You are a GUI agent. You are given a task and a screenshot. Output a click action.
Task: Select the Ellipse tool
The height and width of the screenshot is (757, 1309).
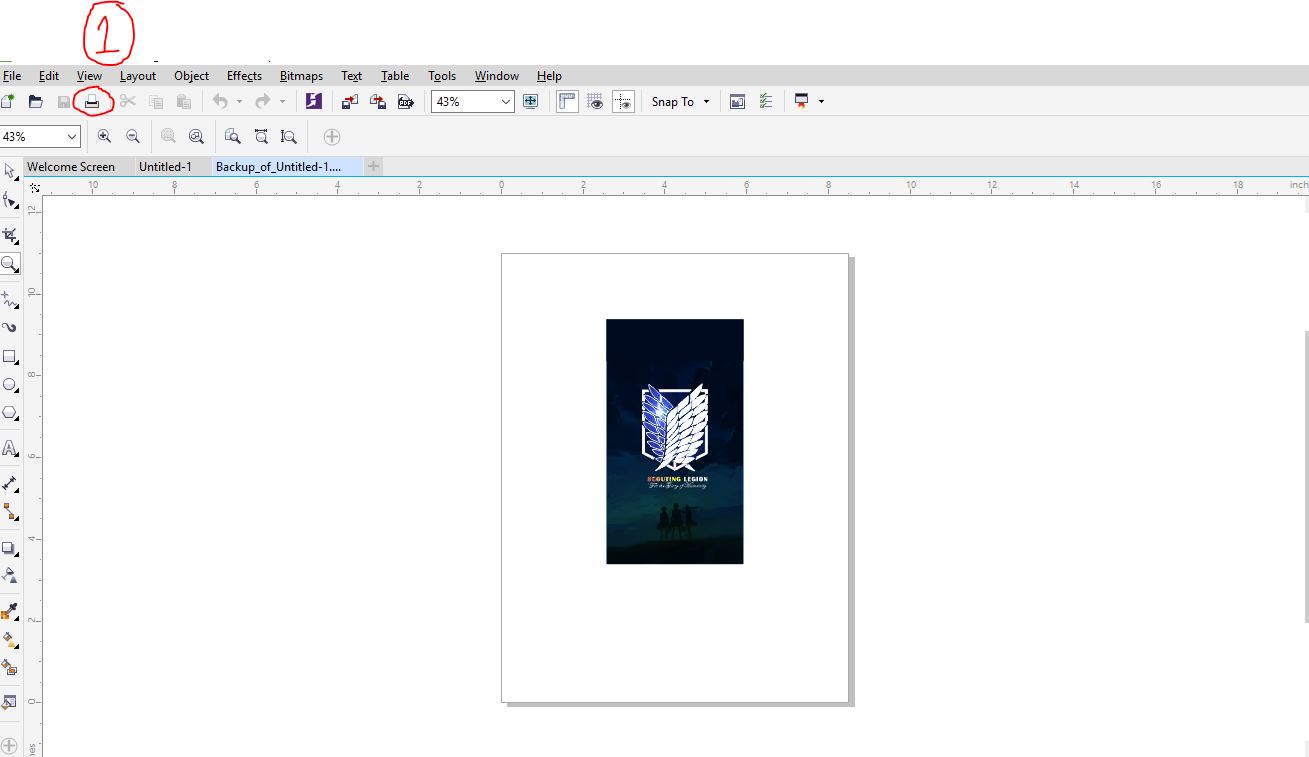pyautogui.click(x=11, y=384)
